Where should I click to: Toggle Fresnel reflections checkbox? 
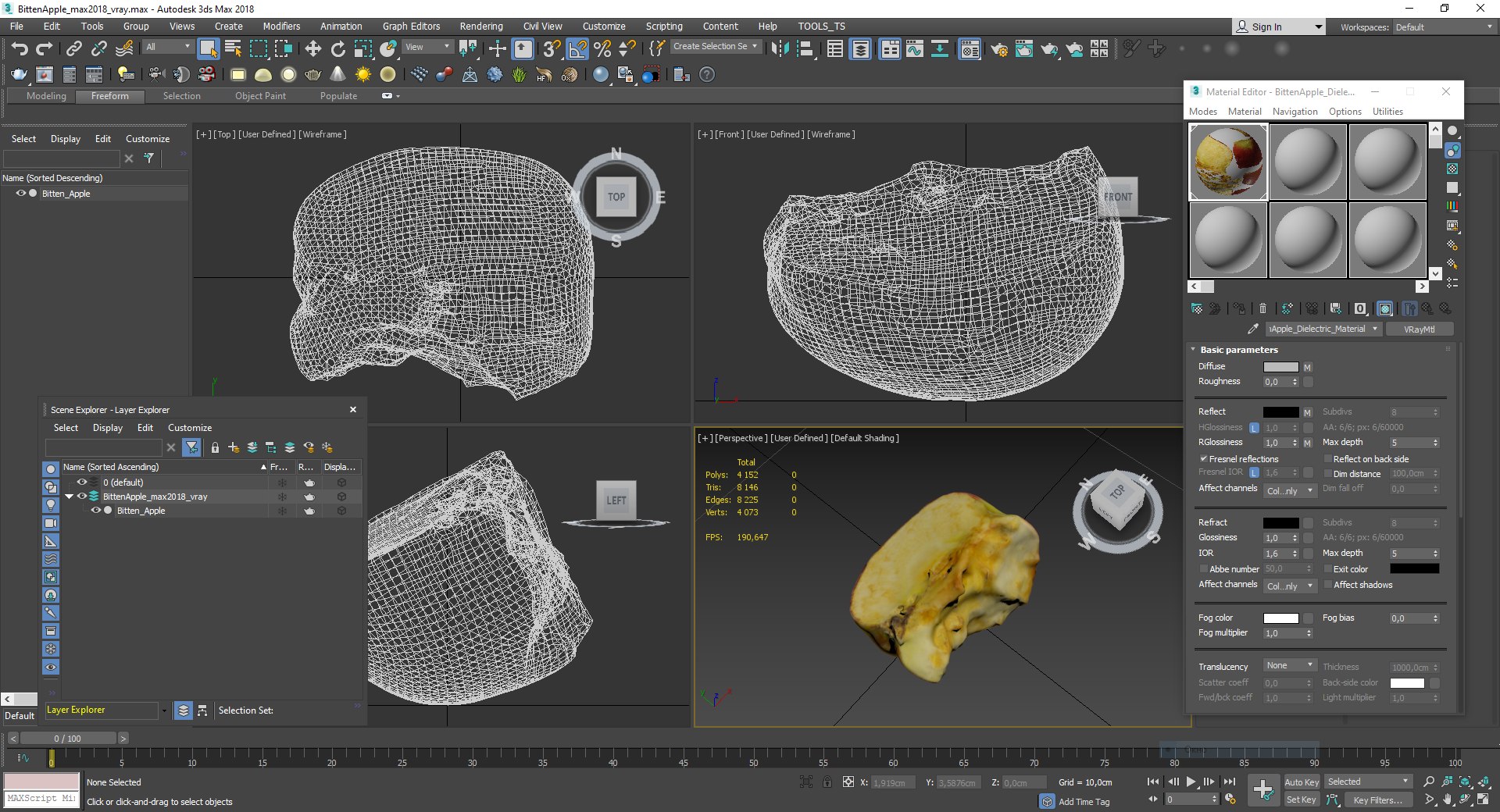[1204, 459]
